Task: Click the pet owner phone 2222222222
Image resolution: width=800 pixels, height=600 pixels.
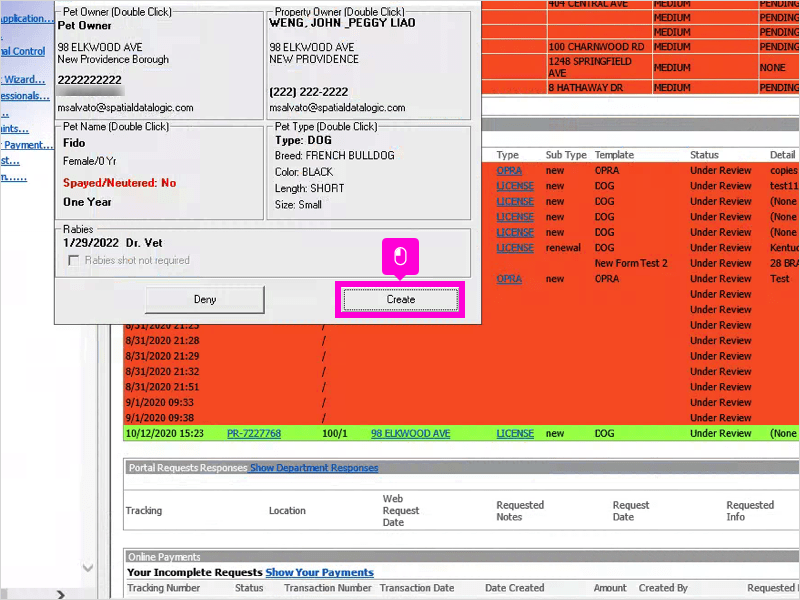Action: coord(89,80)
